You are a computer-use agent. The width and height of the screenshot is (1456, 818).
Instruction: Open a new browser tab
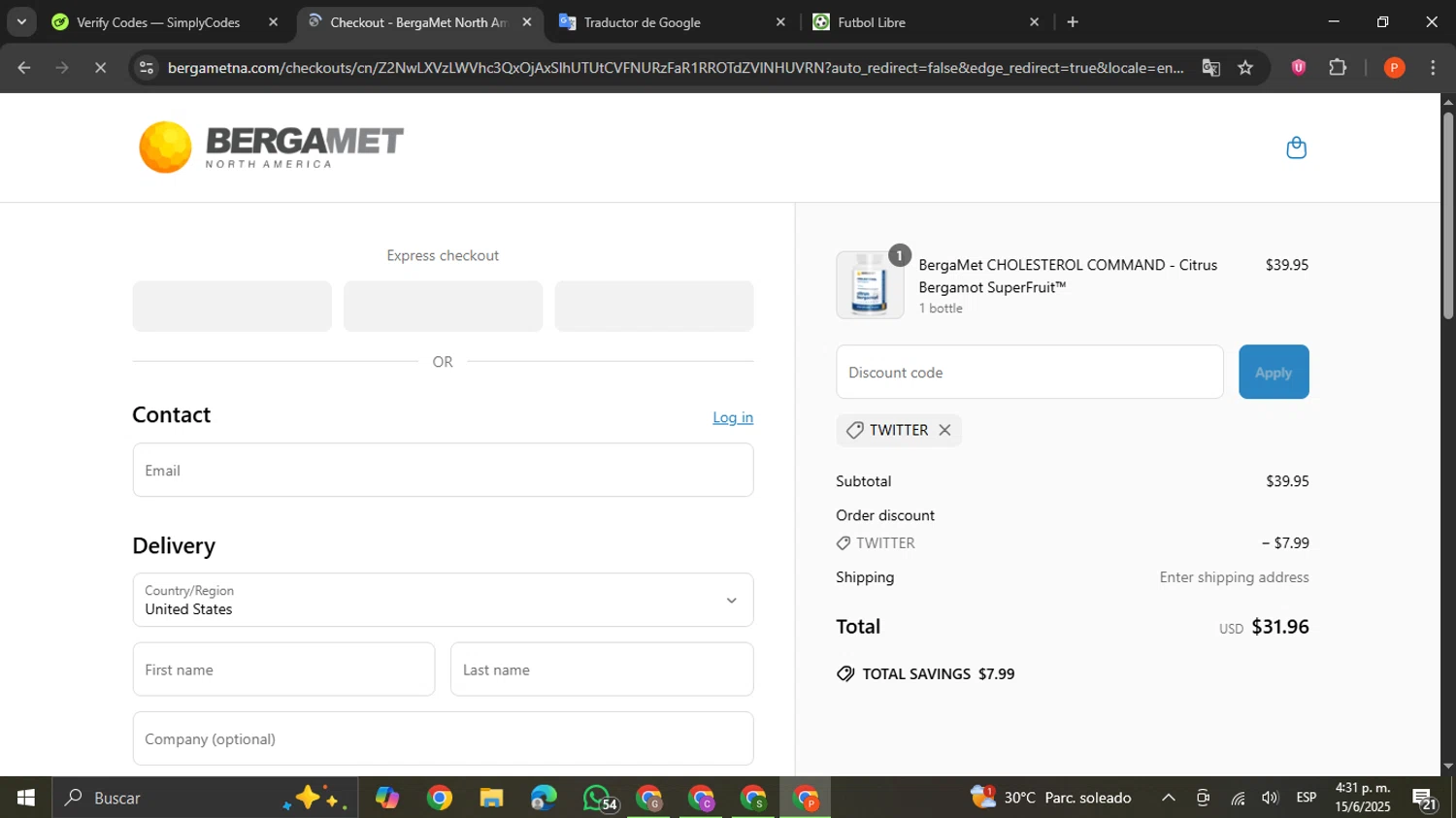point(1073,22)
